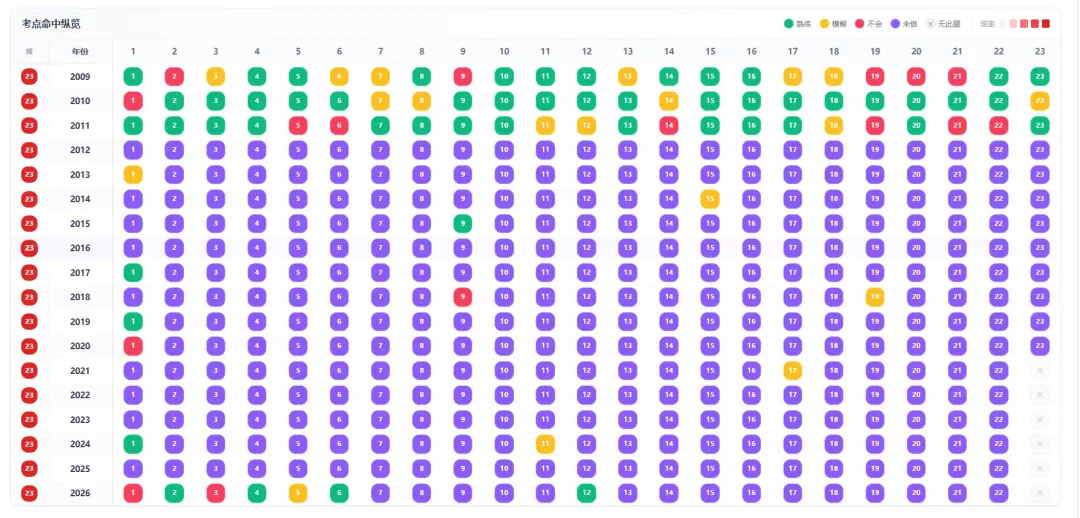This screenshot has width=1080, height=518.
Task: Open yellow question 14 in 2010 row
Action: (669, 101)
